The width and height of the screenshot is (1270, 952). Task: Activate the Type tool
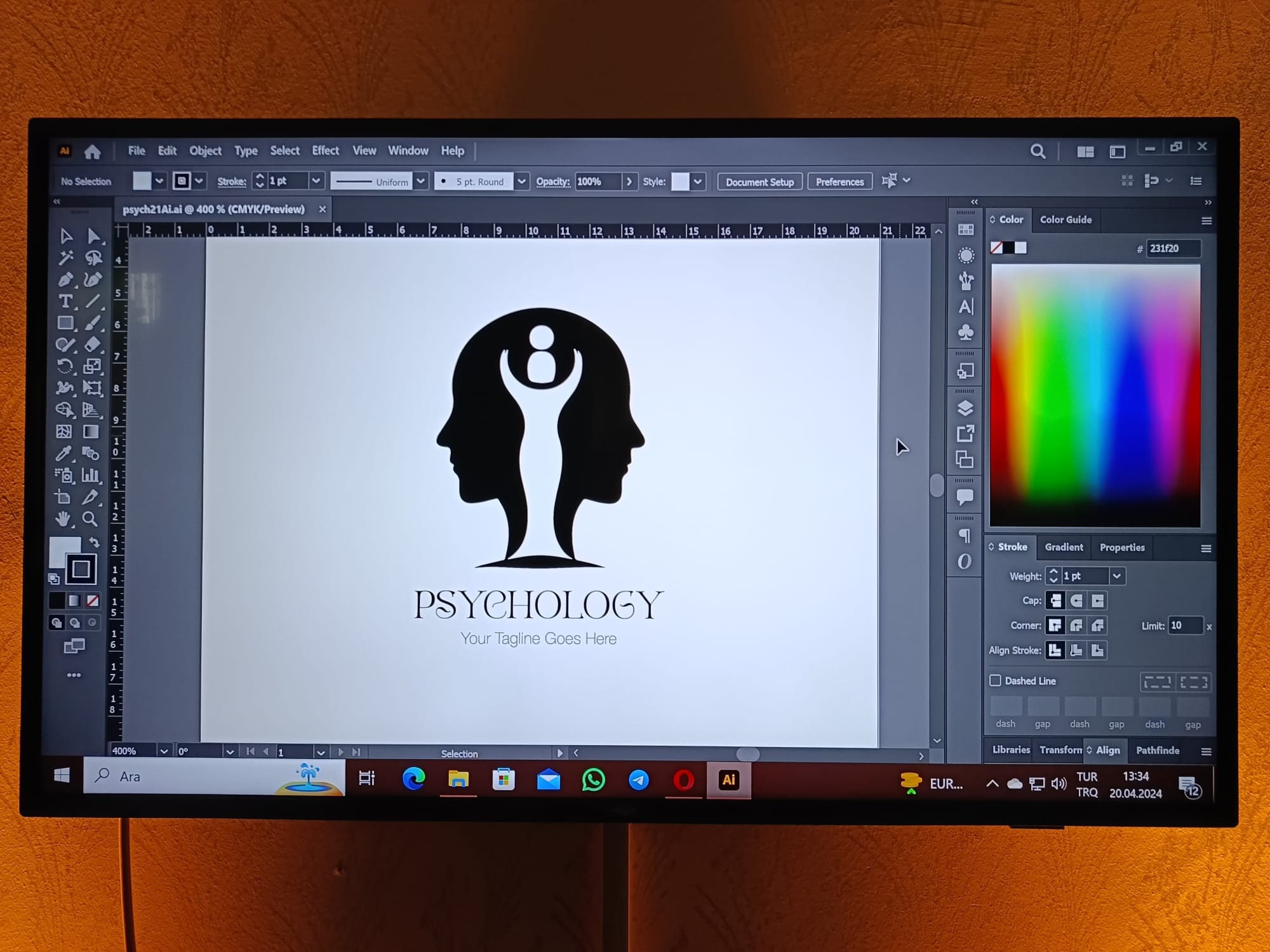[65, 302]
